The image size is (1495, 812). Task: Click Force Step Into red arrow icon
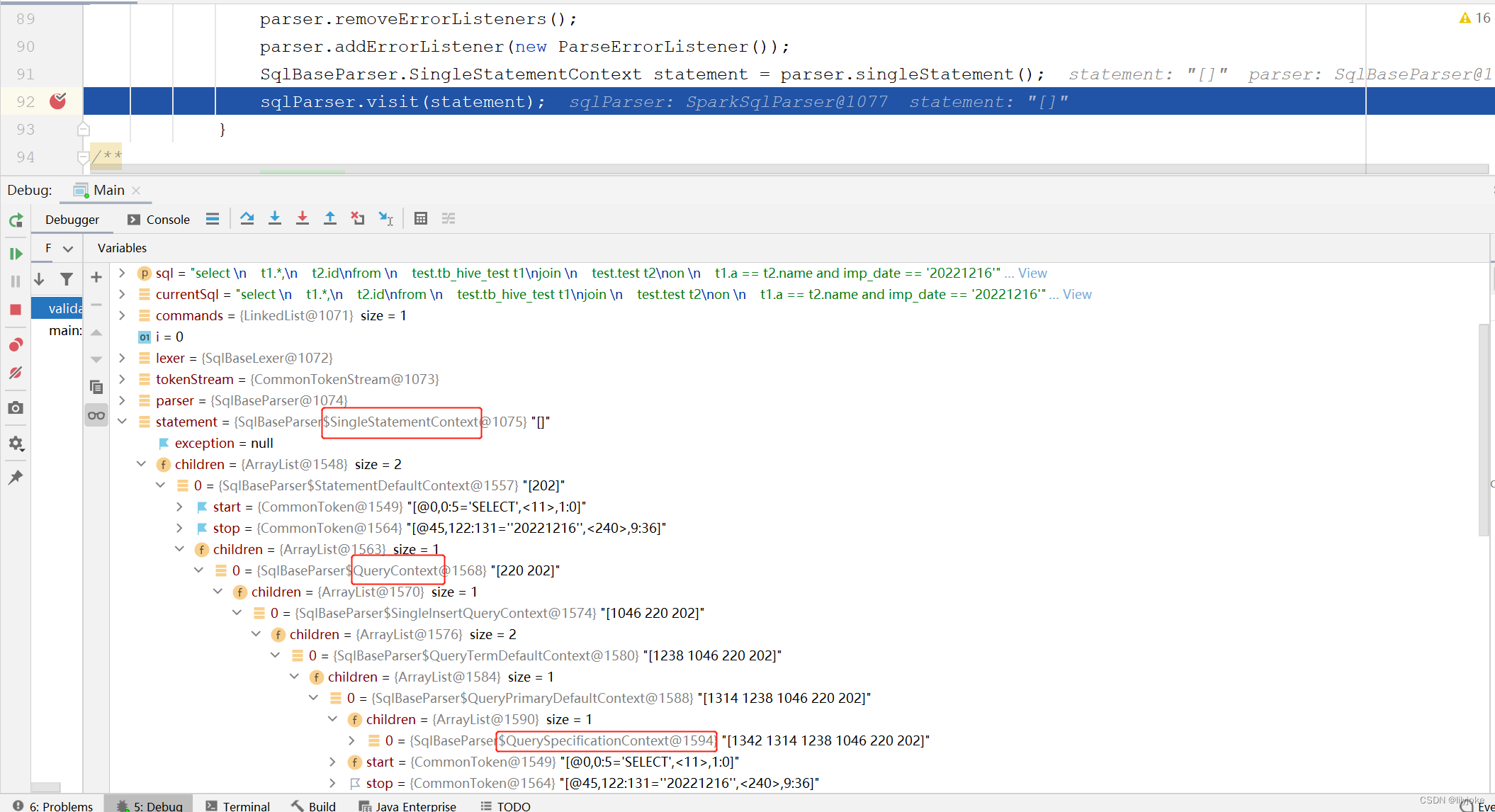pyautogui.click(x=303, y=219)
